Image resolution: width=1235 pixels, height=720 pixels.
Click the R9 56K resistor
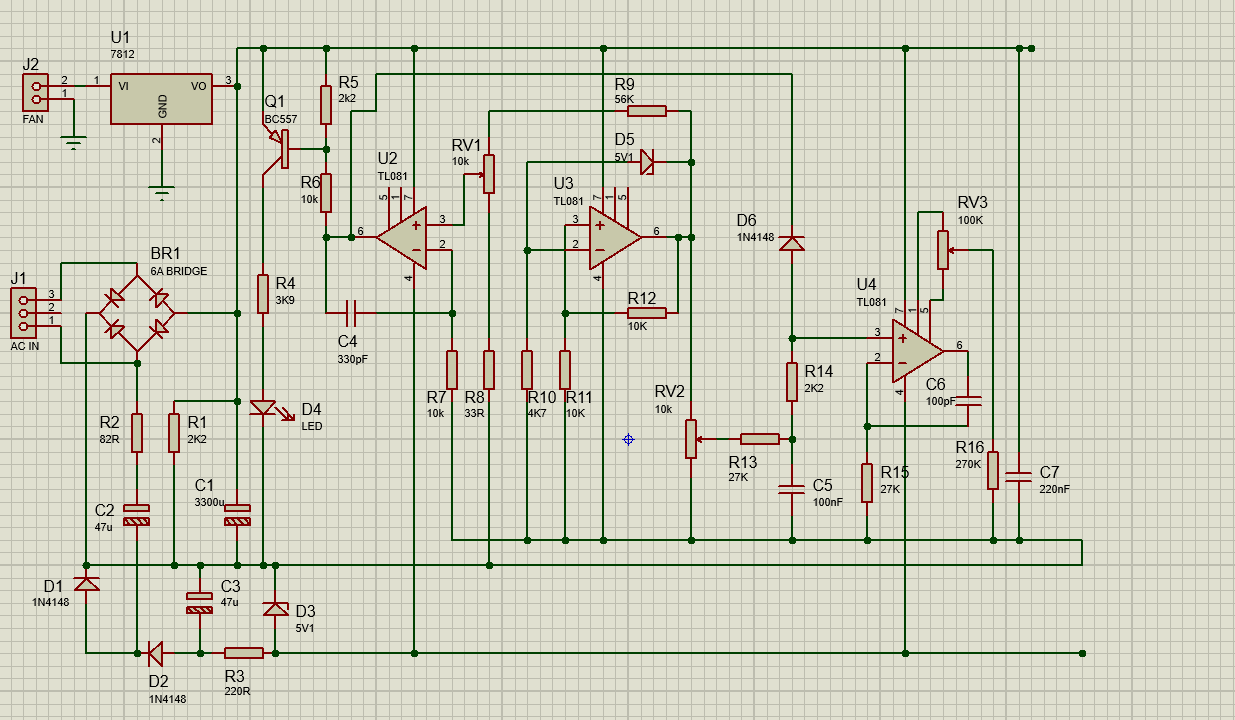coord(647,111)
